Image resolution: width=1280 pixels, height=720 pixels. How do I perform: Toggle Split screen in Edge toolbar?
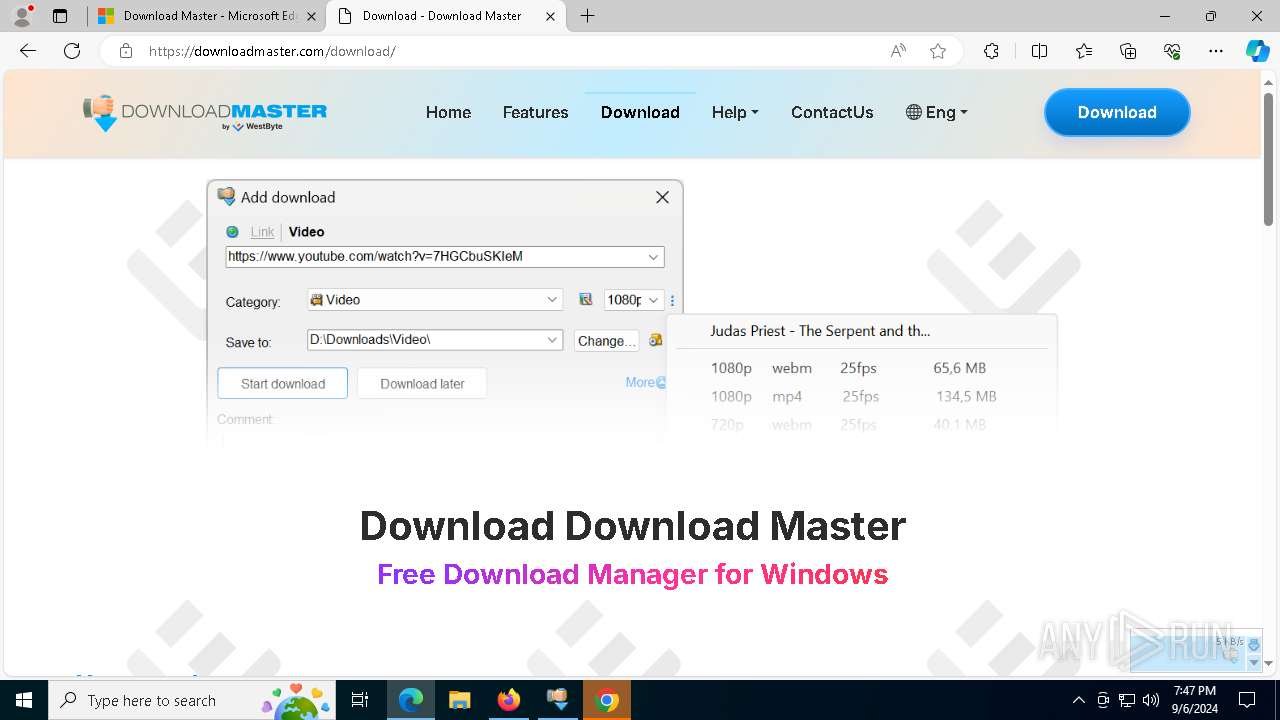pyautogui.click(x=1039, y=51)
